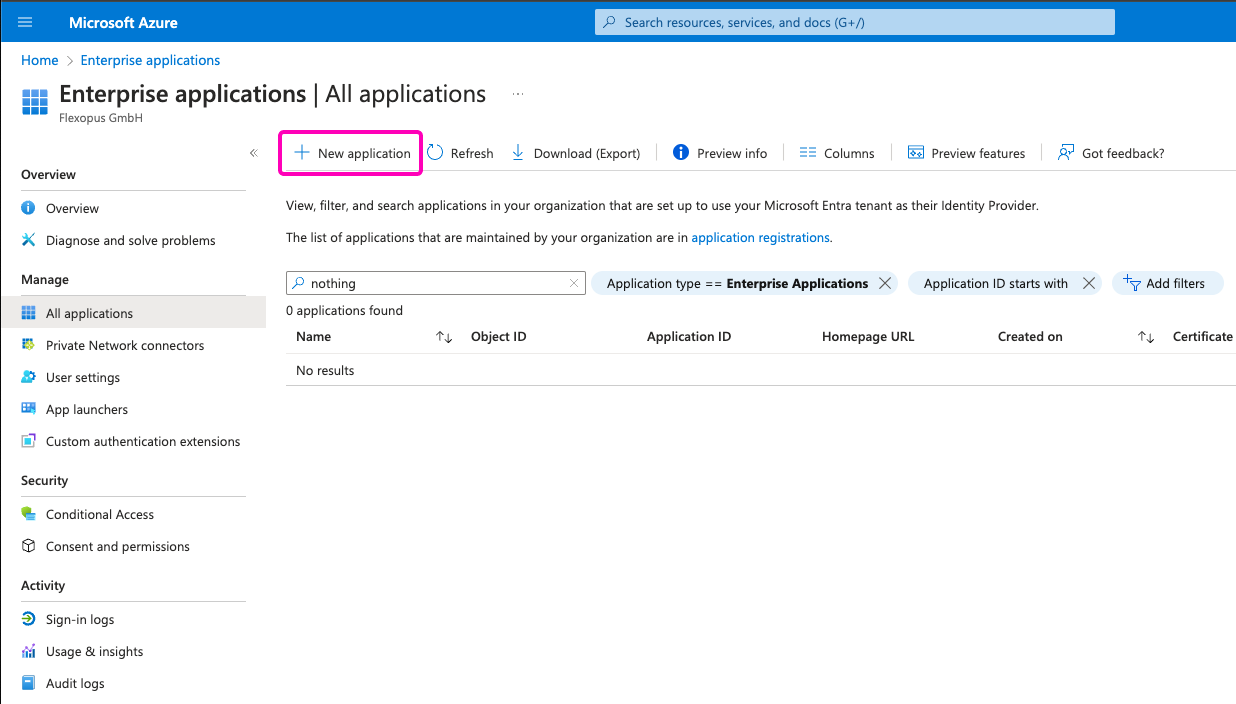Image resolution: width=1236 pixels, height=704 pixels.
Task: Open the application registrations link
Action: coord(760,238)
